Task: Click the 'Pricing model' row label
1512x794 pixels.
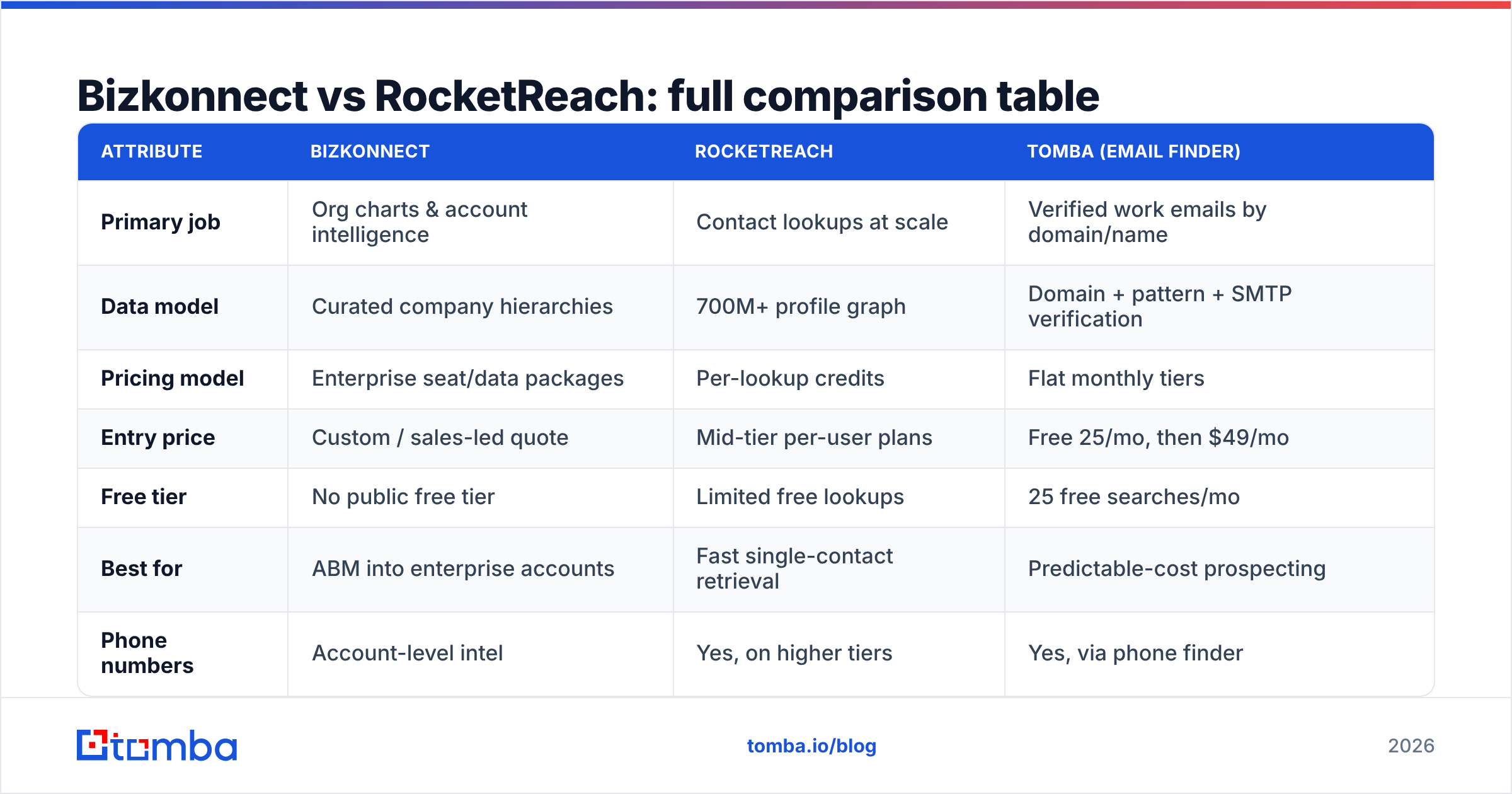Action: [x=173, y=379]
